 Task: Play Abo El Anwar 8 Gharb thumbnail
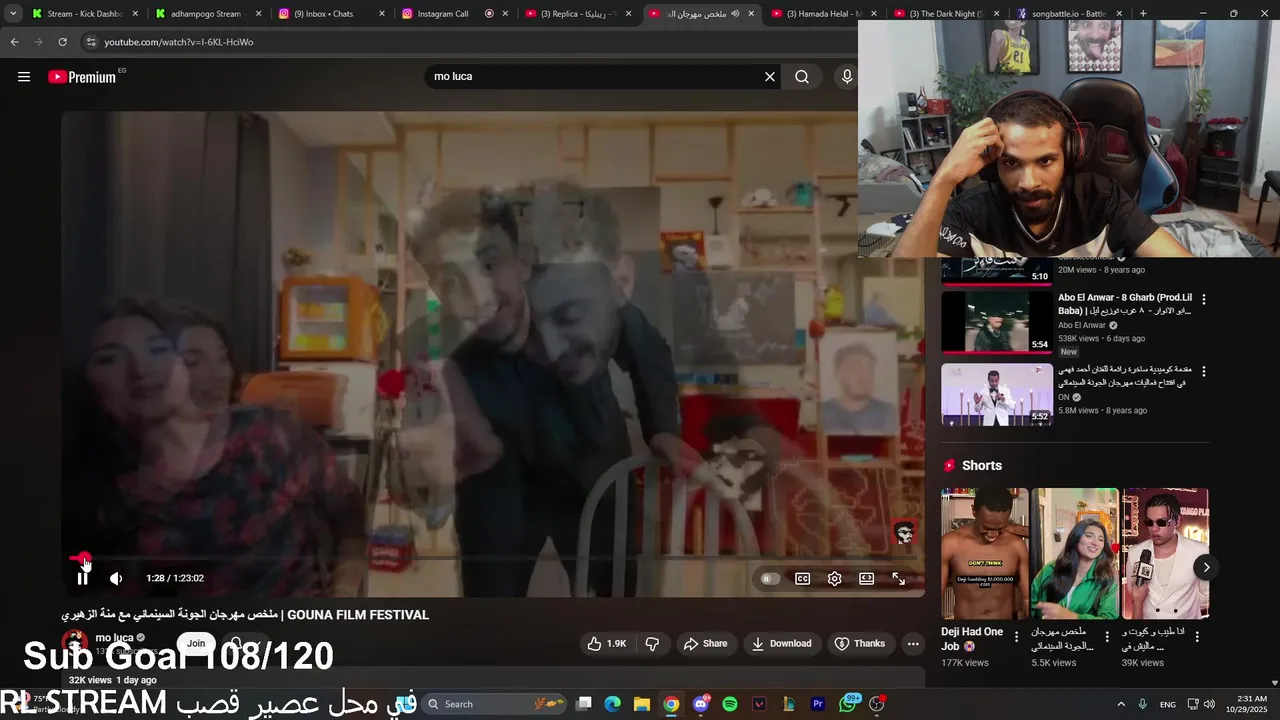coord(997,322)
